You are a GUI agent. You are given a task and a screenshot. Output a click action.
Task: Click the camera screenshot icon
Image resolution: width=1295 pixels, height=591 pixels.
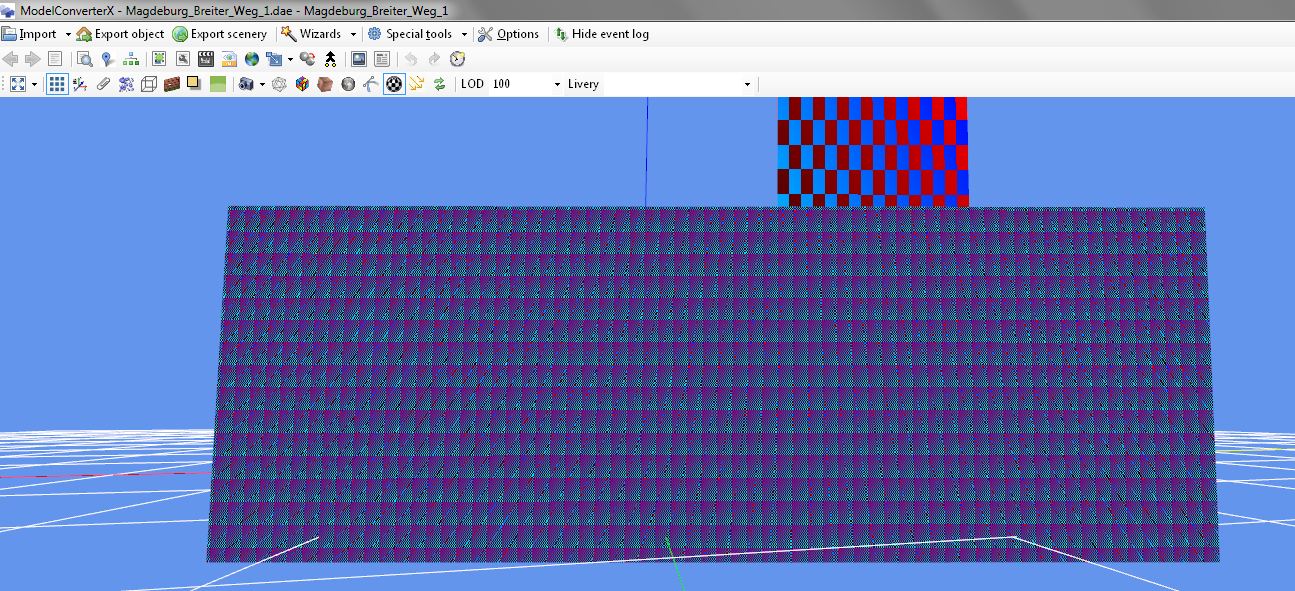(246, 84)
